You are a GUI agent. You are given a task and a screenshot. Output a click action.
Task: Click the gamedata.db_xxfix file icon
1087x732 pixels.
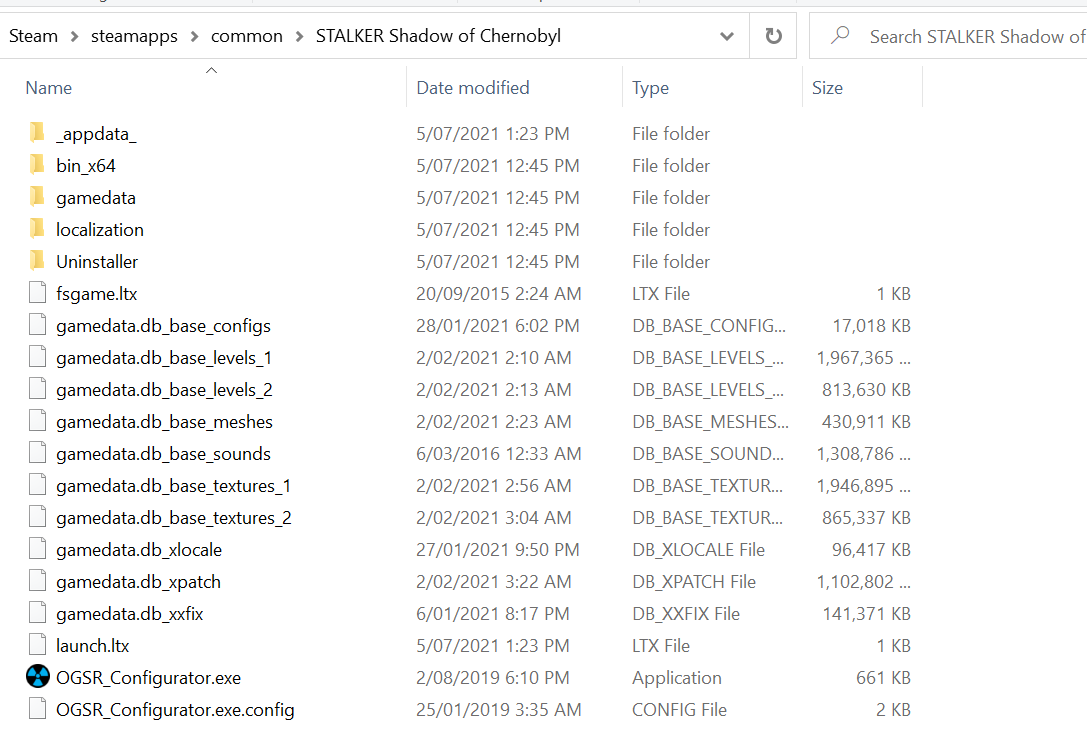(x=37, y=613)
